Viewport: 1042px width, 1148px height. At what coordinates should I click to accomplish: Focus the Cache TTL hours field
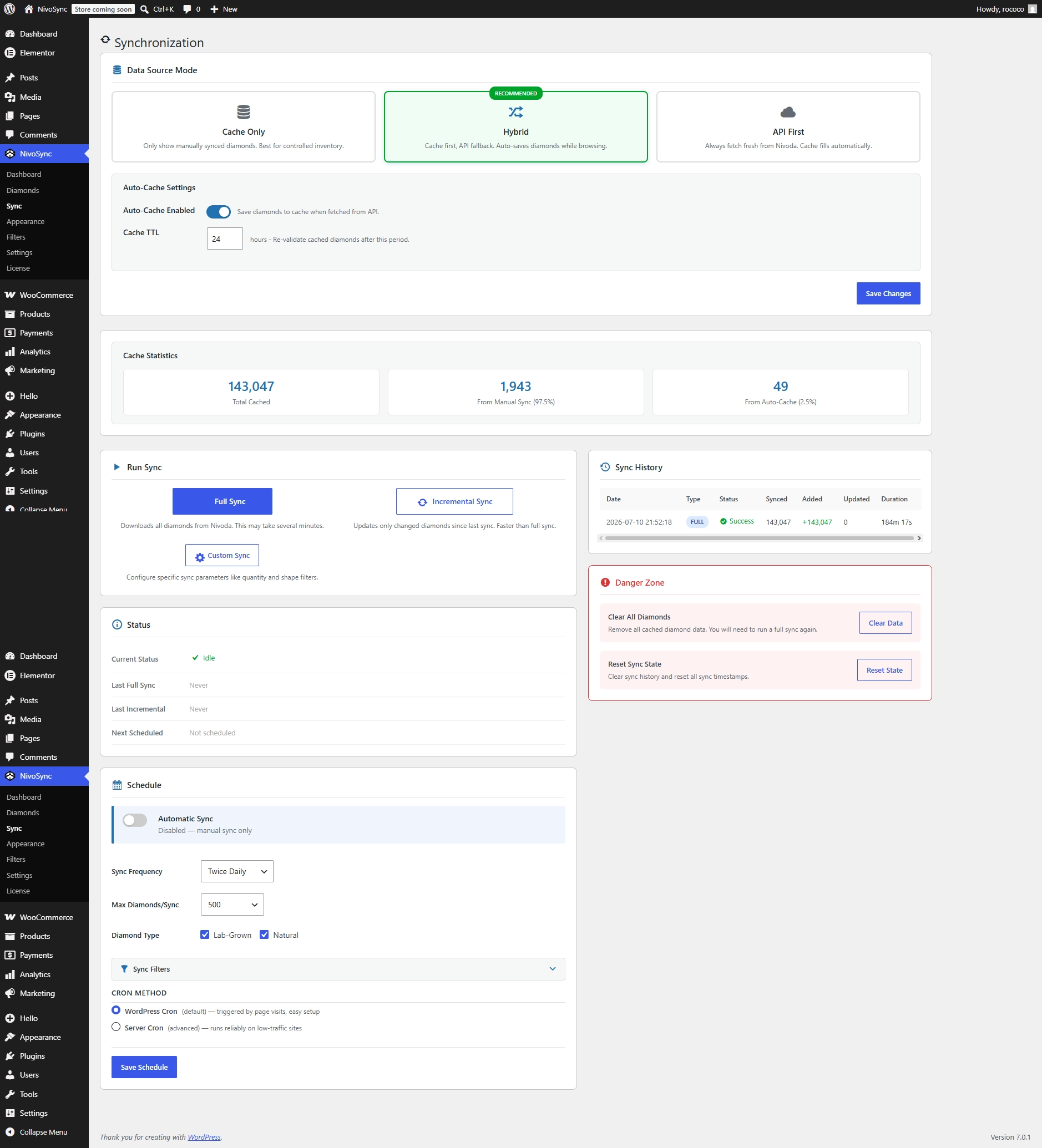(225, 238)
